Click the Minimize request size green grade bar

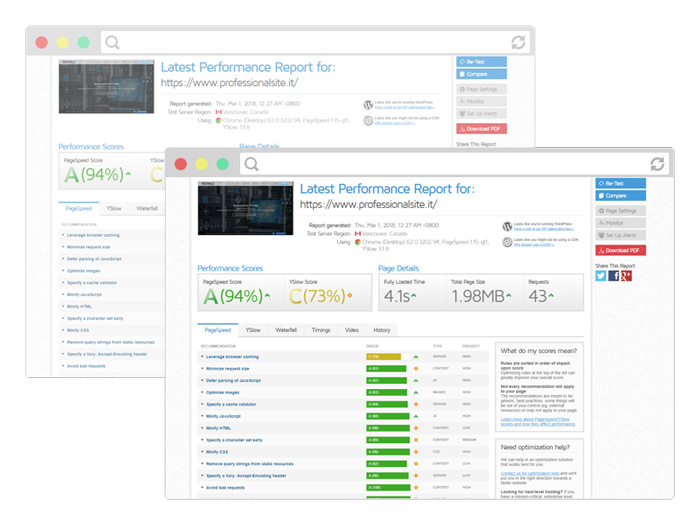pyautogui.click(x=387, y=369)
